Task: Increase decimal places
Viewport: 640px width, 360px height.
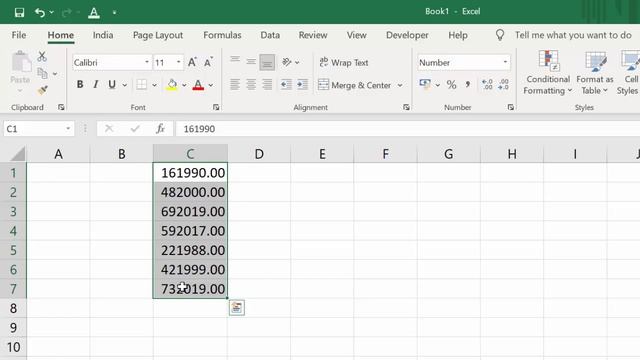Action: pyautogui.click(x=487, y=84)
